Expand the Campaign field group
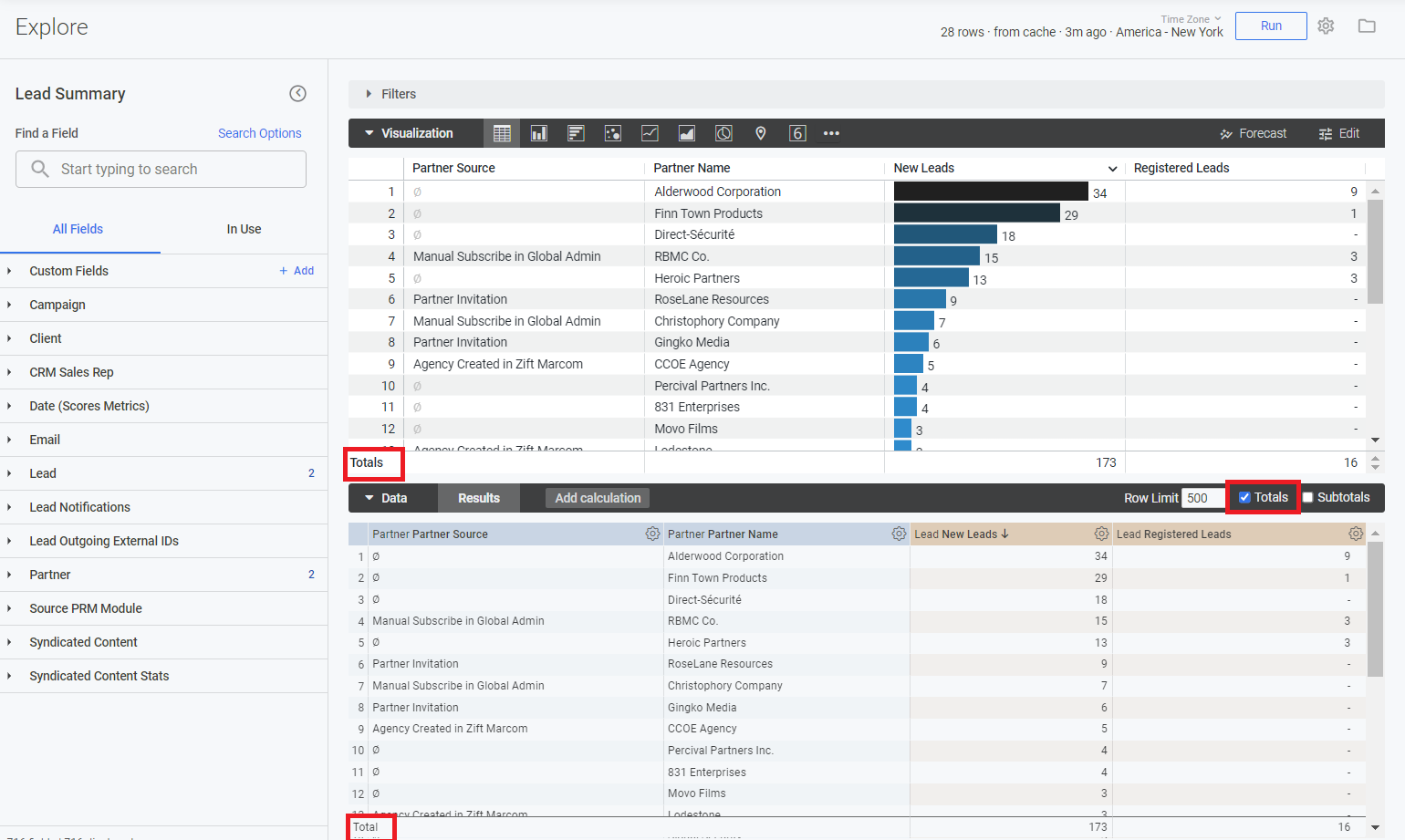This screenshot has width=1405, height=840. tap(163, 305)
